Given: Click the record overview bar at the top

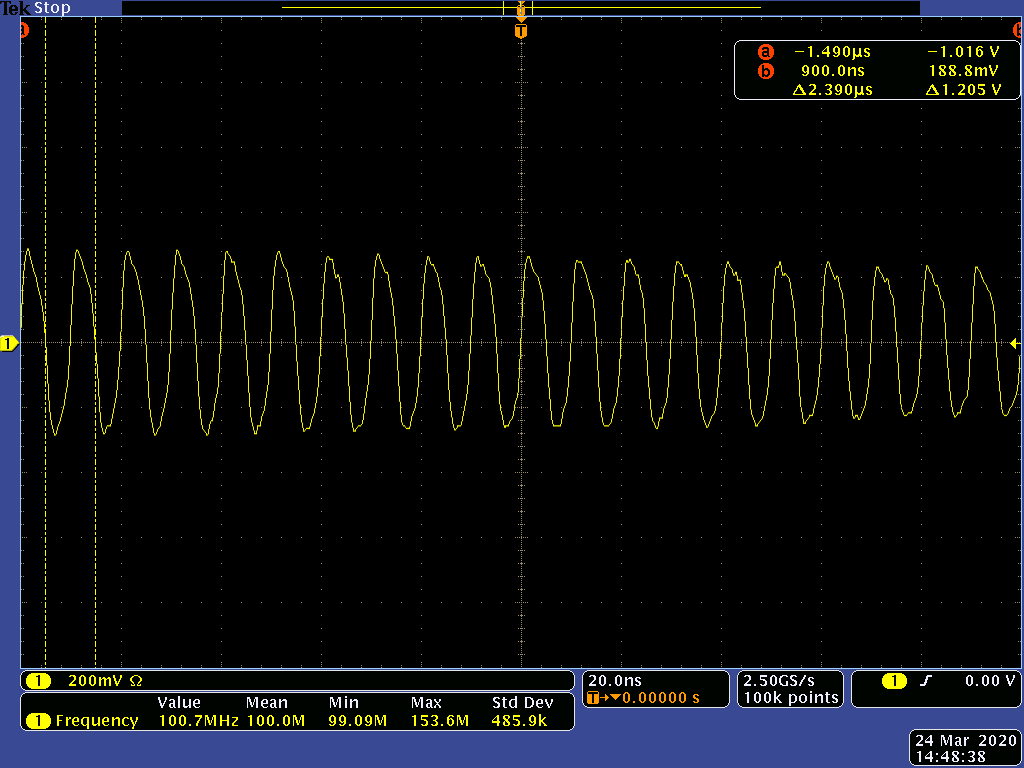Looking at the screenshot, I should pos(520,8).
